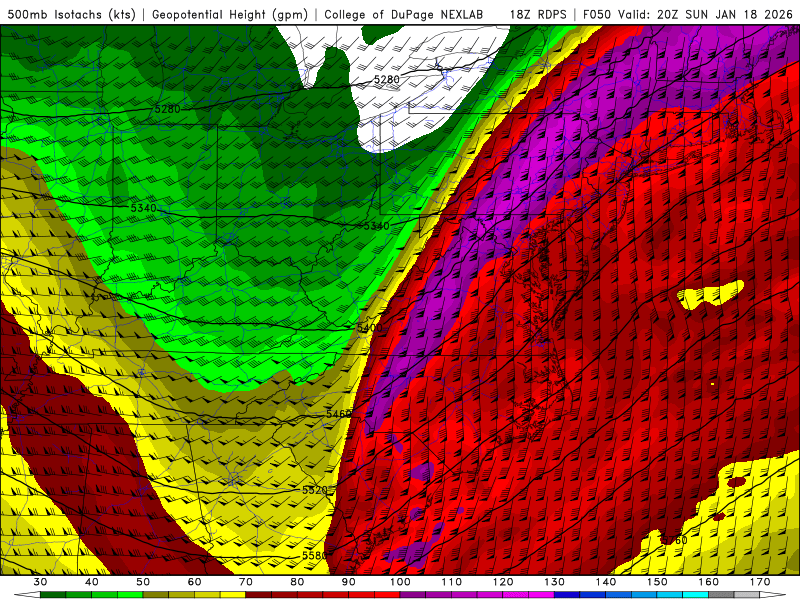Click the 100 kts colorbar label
This screenshot has width=800, height=600.
(x=400, y=582)
